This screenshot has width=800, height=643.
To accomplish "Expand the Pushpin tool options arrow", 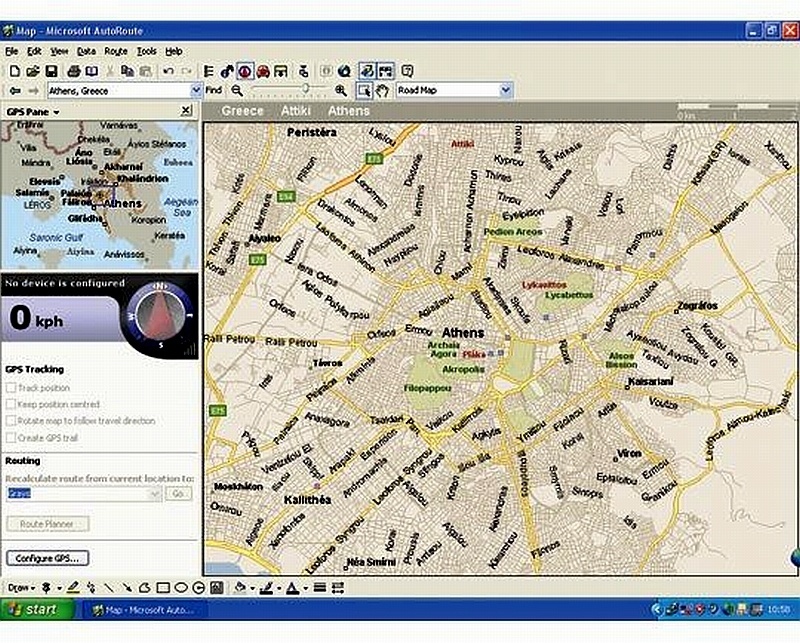I will 59,588.
